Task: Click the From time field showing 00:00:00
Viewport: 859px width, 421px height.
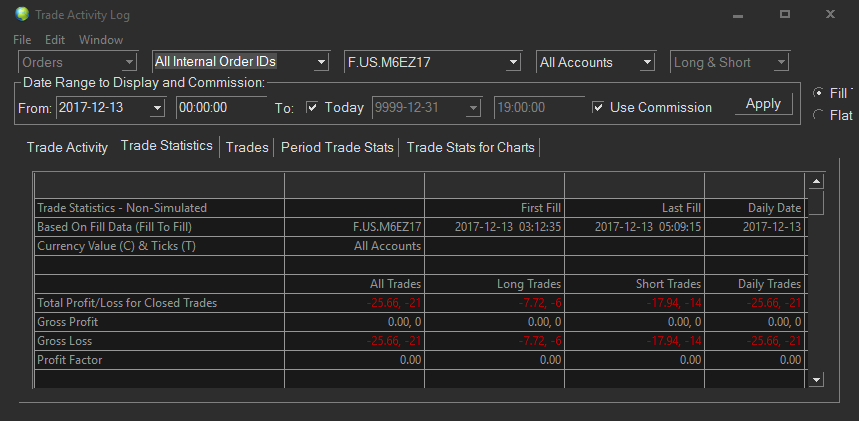Action: pyautogui.click(x=221, y=107)
